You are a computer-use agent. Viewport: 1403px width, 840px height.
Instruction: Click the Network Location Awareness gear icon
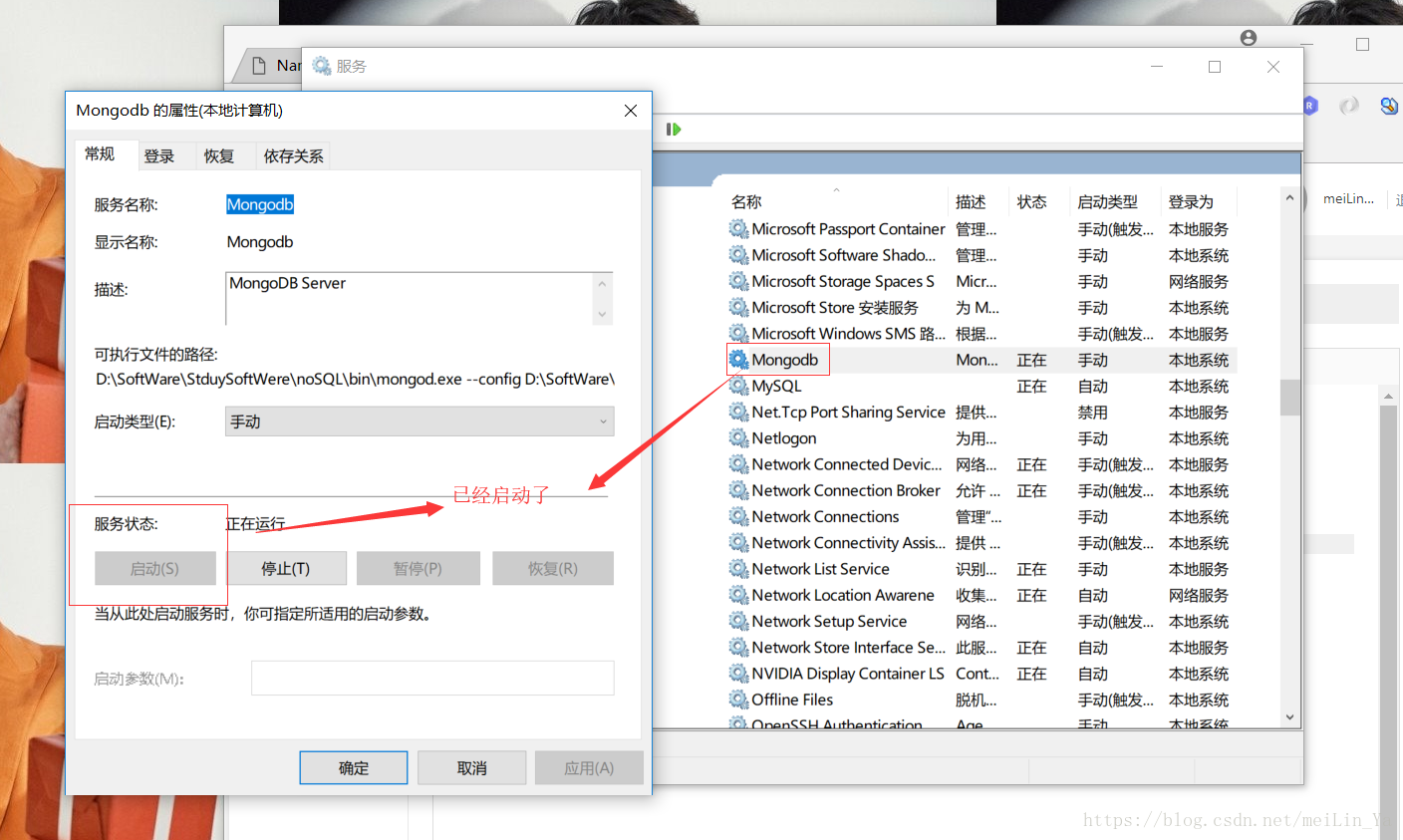738,595
